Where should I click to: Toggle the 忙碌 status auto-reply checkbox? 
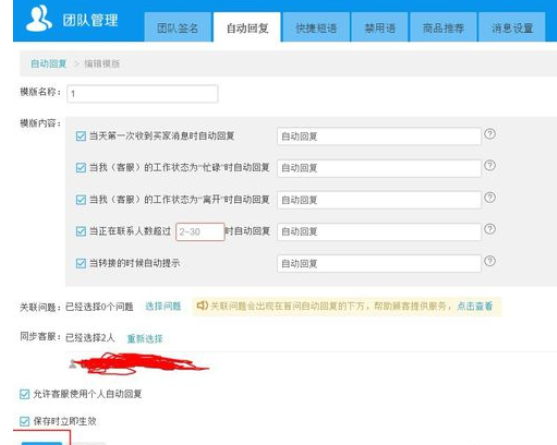tap(81, 168)
